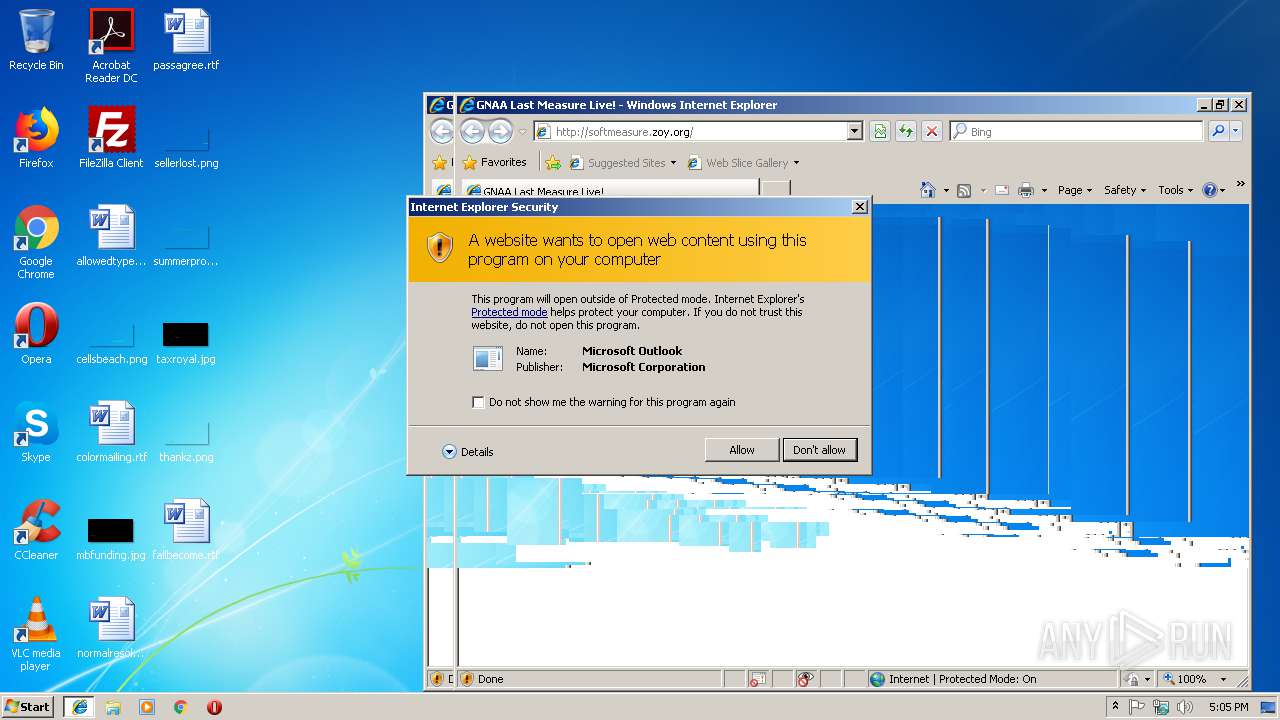Open Web Slice Gallery link
1280x720 pixels.
[743, 163]
